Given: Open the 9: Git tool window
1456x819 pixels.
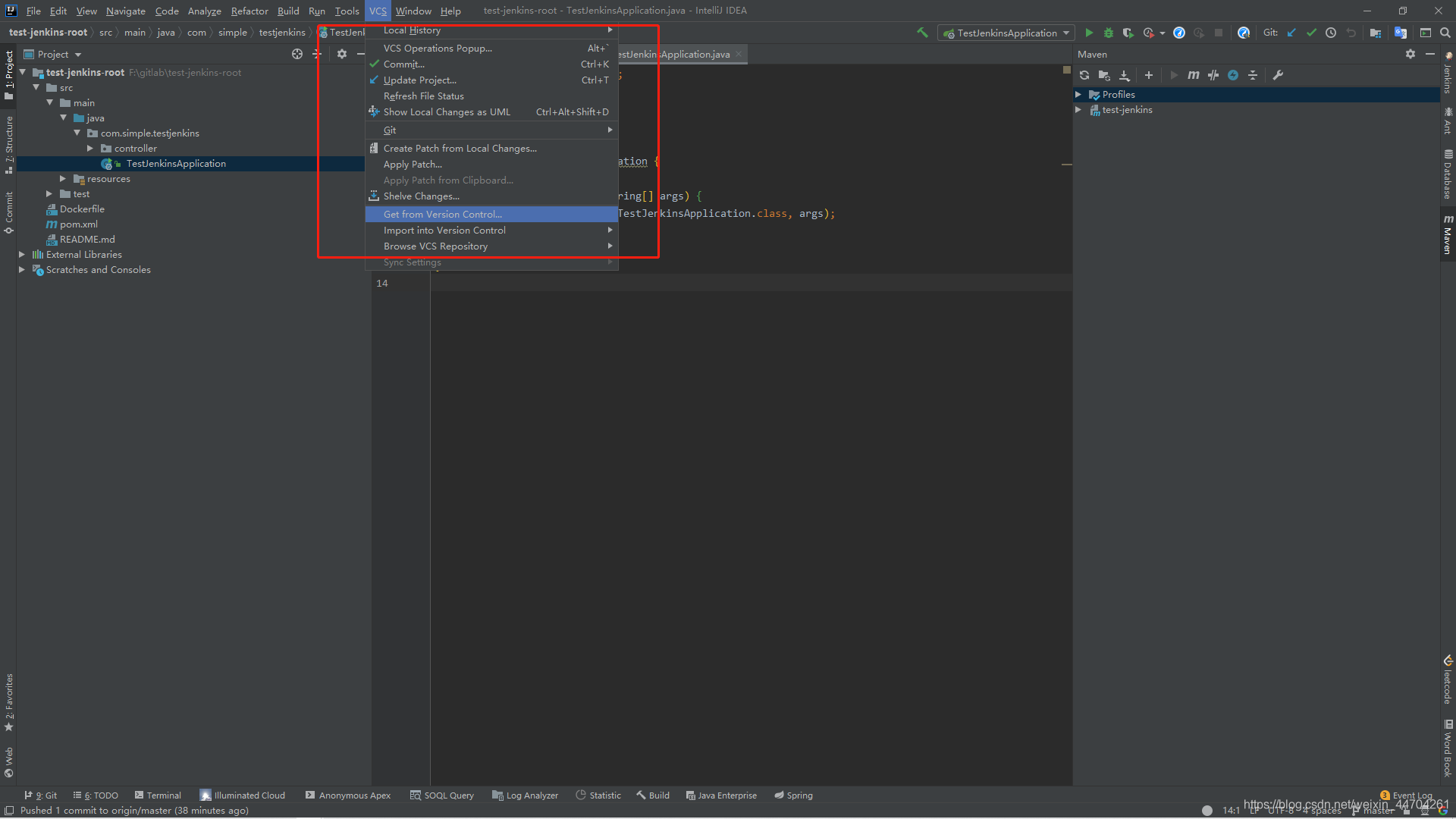Looking at the screenshot, I should 41,795.
